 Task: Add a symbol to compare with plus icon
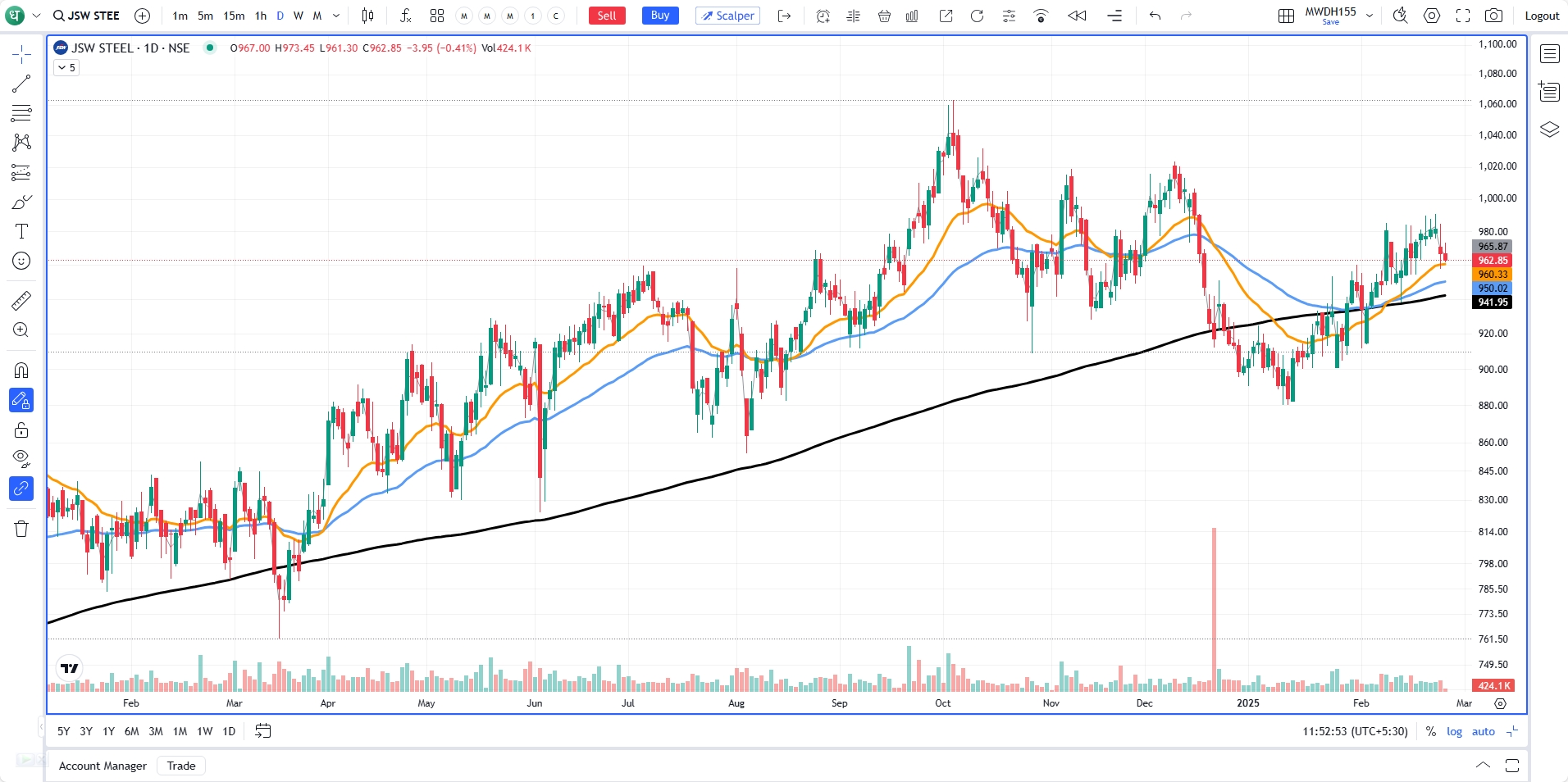pyautogui.click(x=142, y=16)
